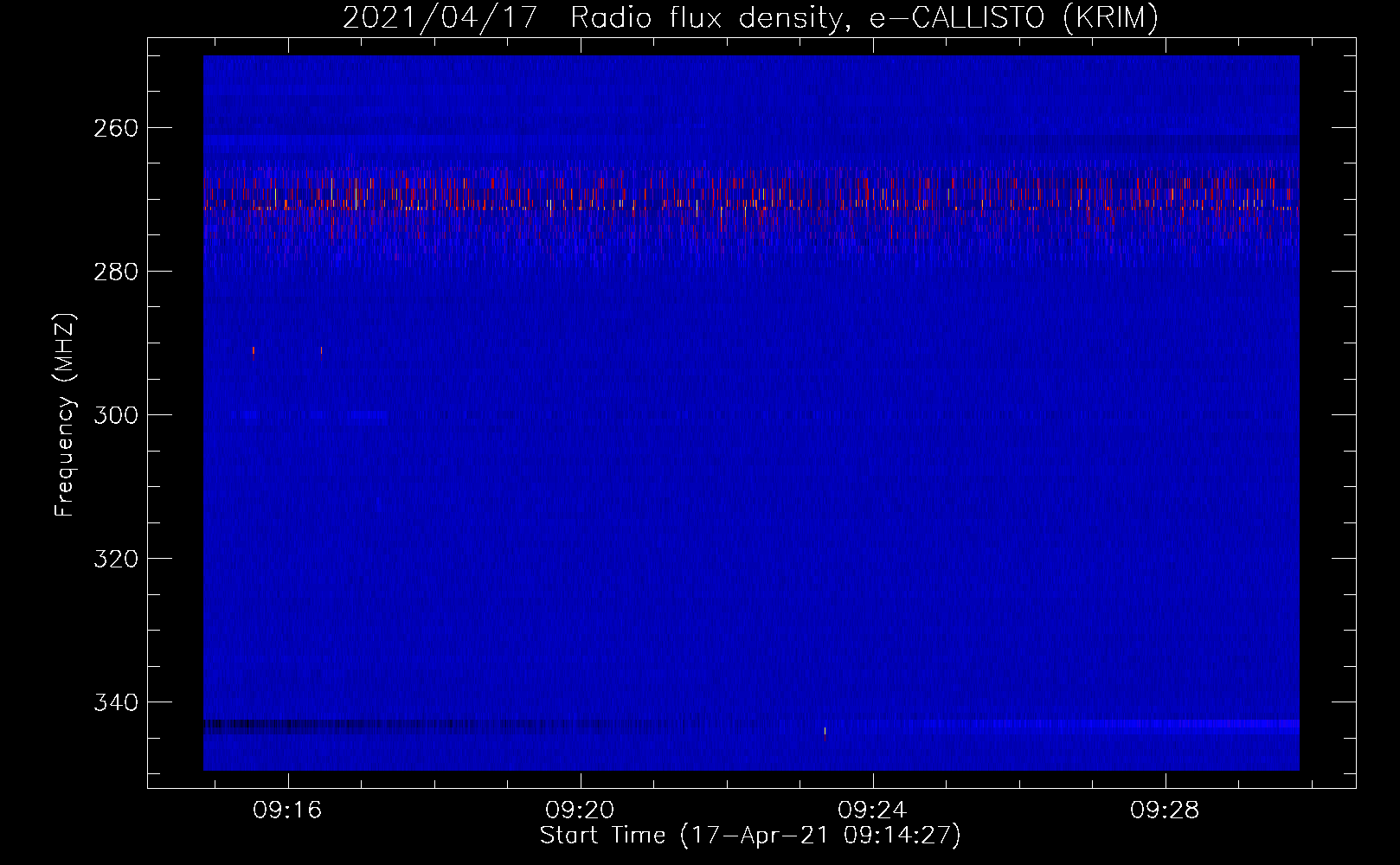Click the 300 frequency tick label

115,415
